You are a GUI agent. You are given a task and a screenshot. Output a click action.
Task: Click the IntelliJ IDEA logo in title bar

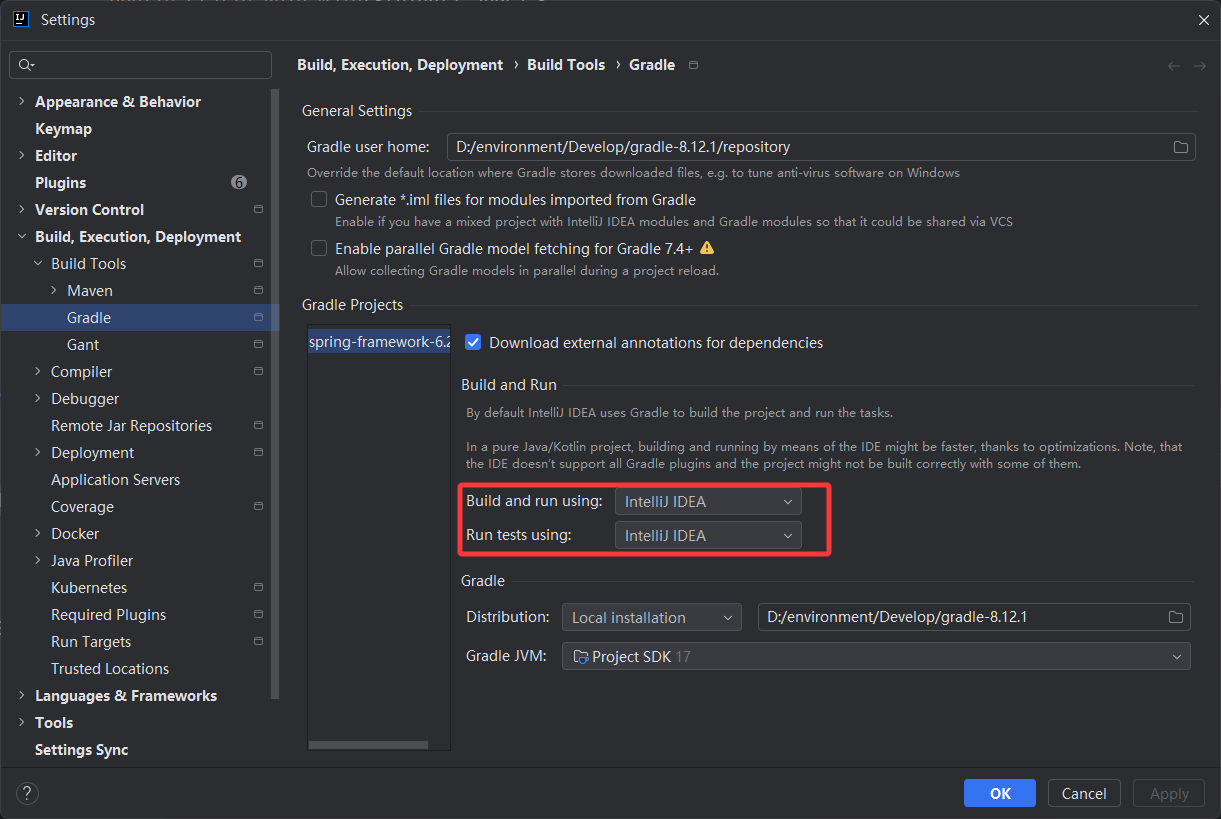20,19
